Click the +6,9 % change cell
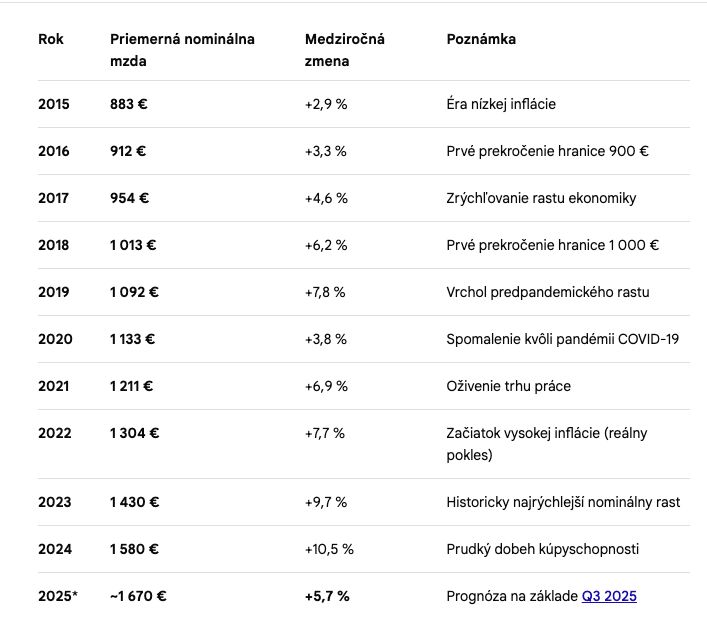The image size is (707, 619). coord(326,386)
